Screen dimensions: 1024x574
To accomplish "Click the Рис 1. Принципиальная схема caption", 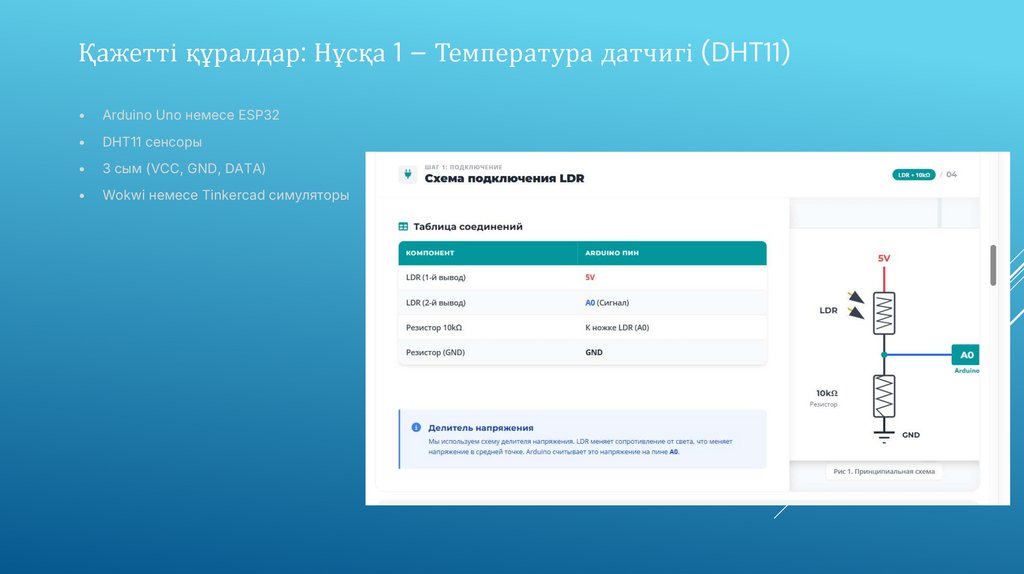I will [x=884, y=471].
